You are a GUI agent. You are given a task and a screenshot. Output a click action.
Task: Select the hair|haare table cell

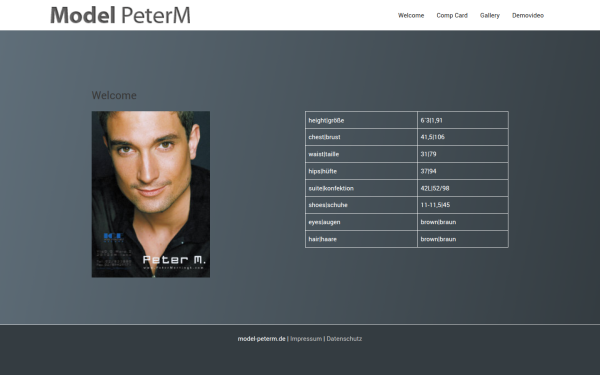[x=361, y=239]
